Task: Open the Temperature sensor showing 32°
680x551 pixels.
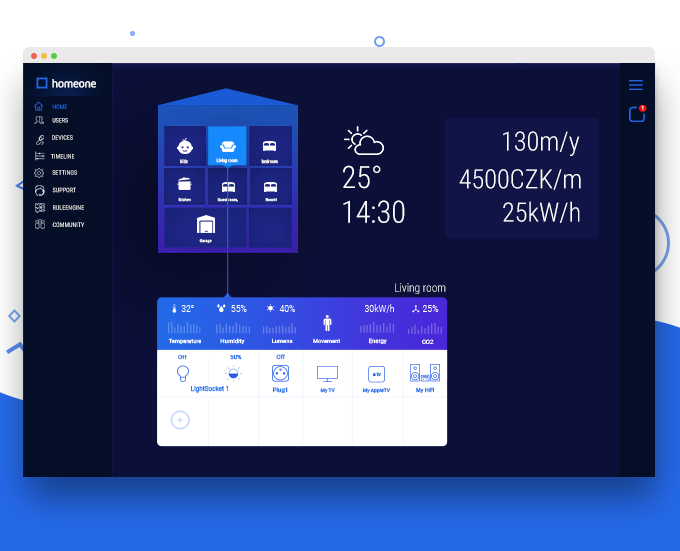Action: click(x=184, y=324)
